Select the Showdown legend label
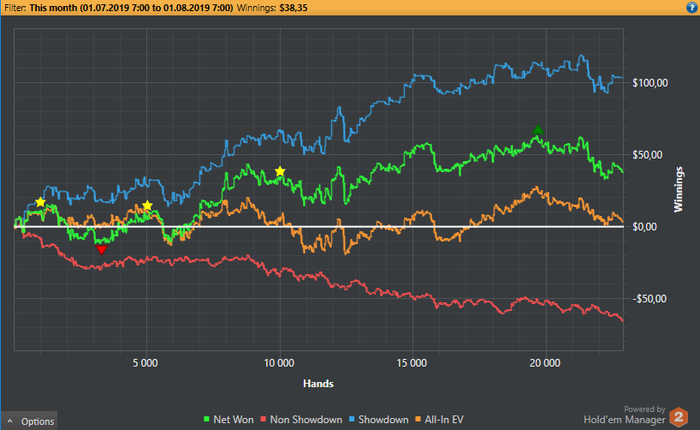 point(383,419)
